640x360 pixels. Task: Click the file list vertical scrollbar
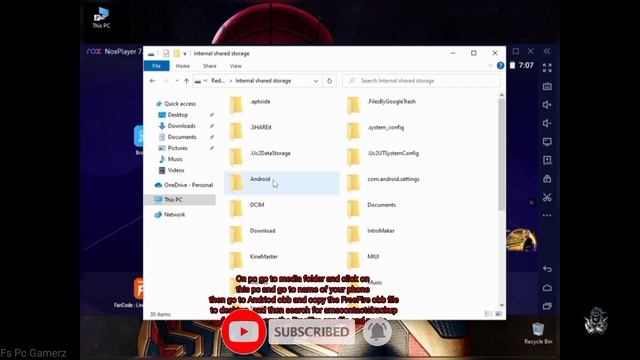coord(501,155)
